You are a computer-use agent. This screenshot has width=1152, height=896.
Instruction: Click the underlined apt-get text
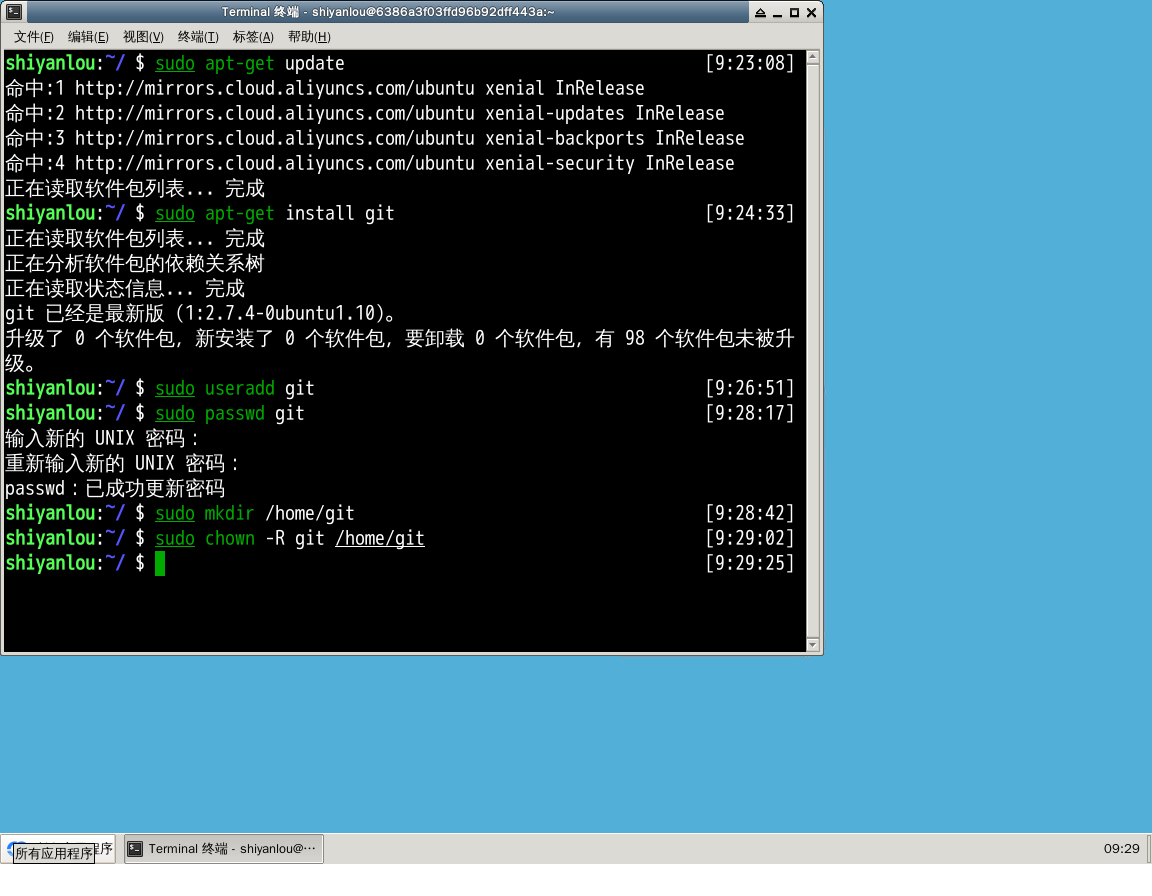pos(239,63)
